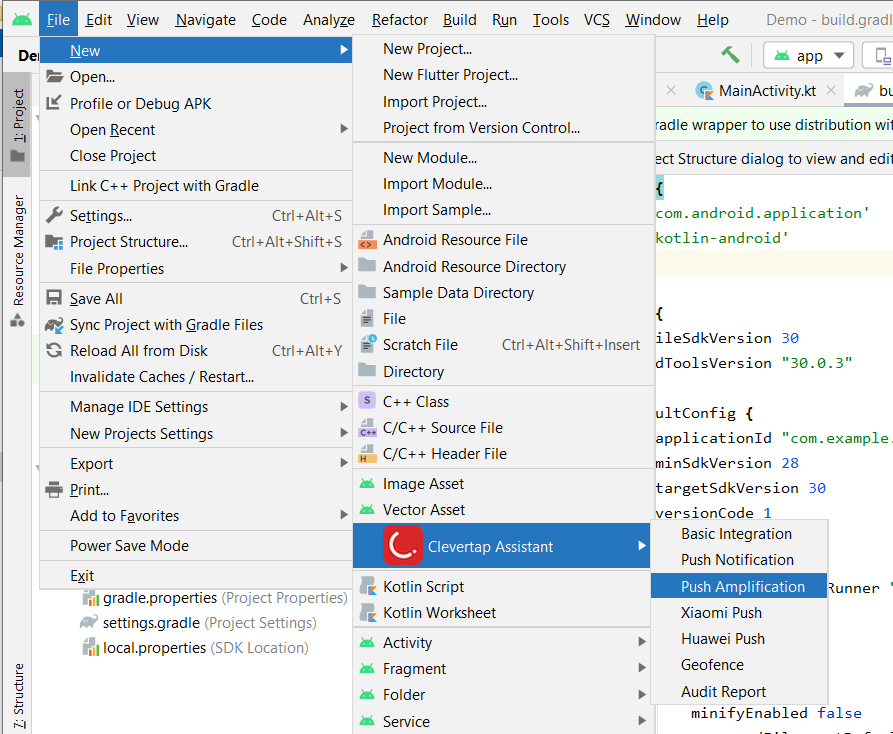This screenshot has width=893, height=734.
Task: Expand the New Projects Settings submenu
Action: 343,433
